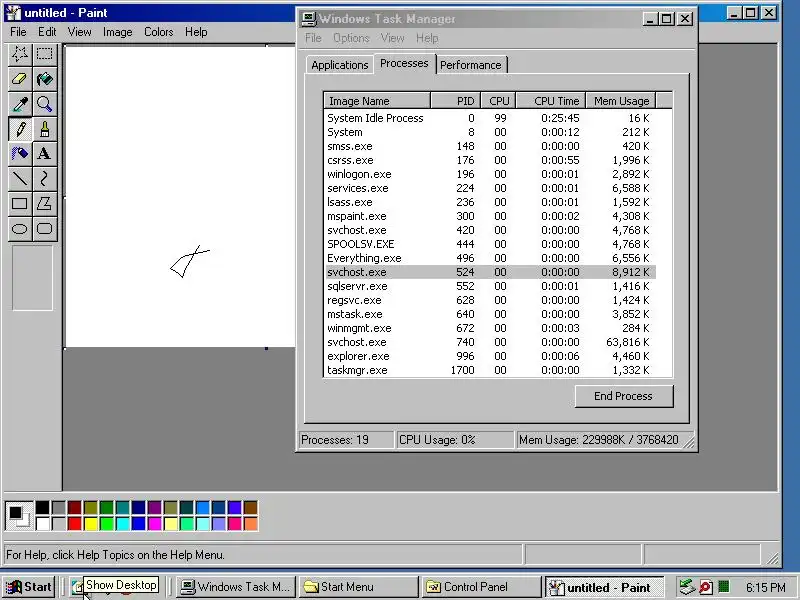Open the Start menu button
This screenshot has width=800, height=600.
click(29, 587)
